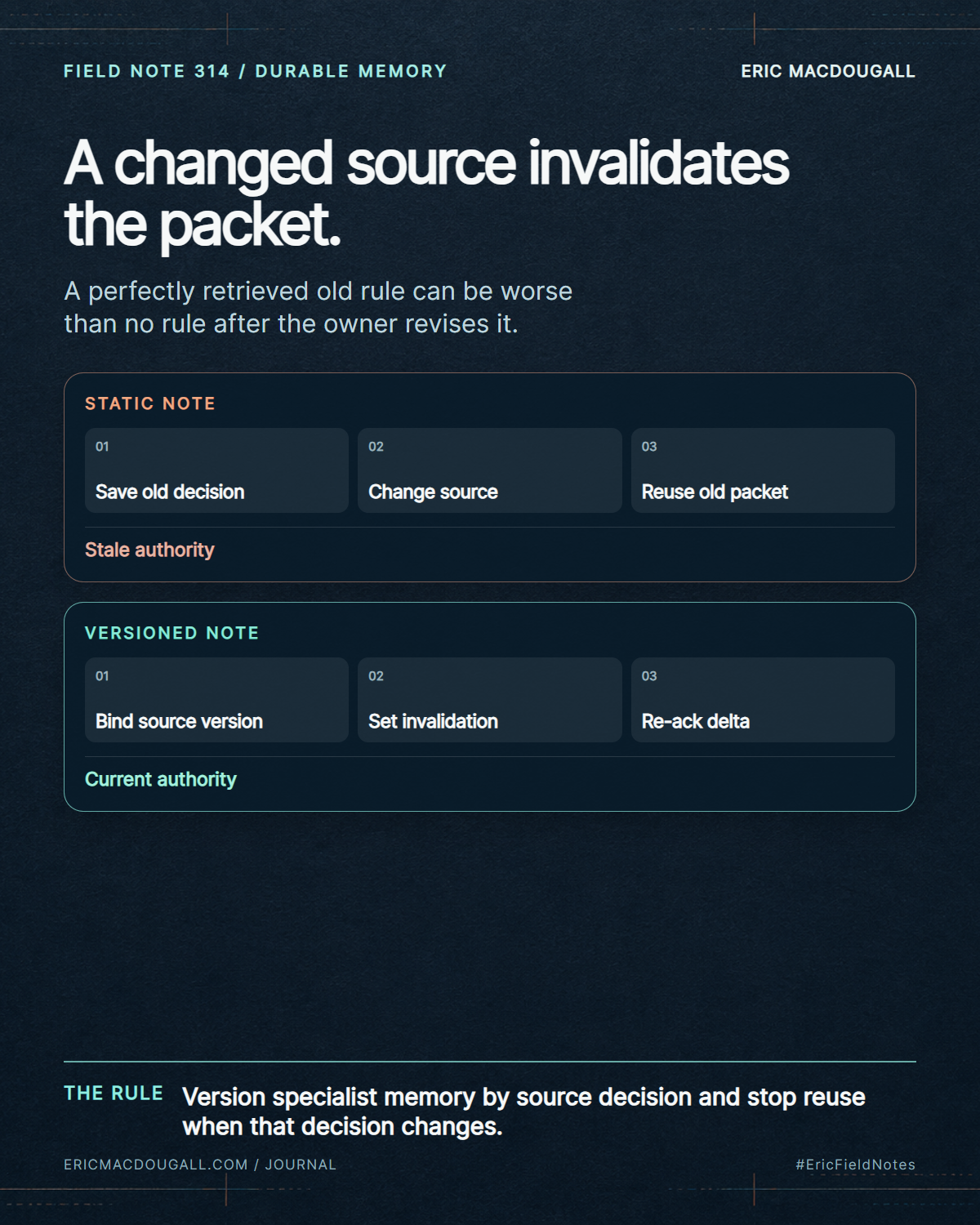Select the 'Re-ack delta' step card
The height and width of the screenshot is (1225, 980).
click(x=763, y=700)
